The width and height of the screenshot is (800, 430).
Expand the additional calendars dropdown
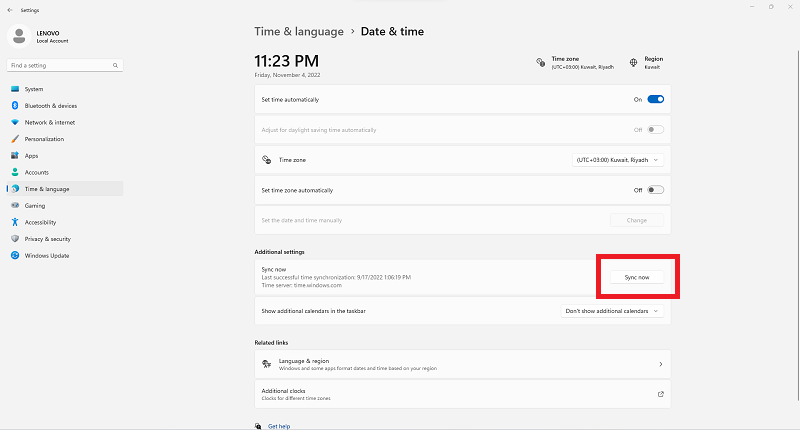(x=612, y=311)
